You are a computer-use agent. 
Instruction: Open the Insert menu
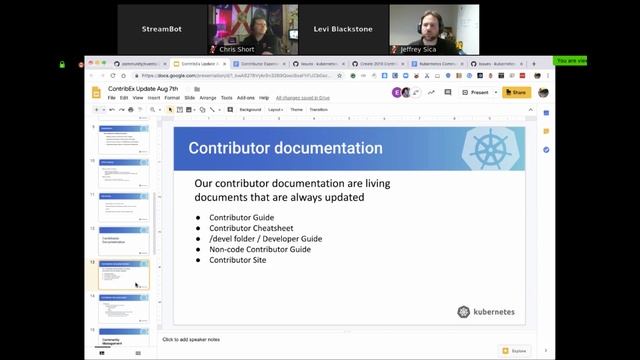154,98
